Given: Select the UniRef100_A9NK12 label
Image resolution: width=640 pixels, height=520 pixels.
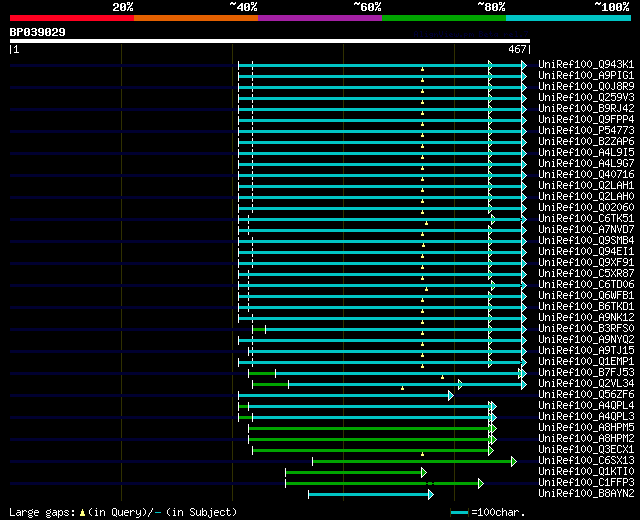Looking at the screenshot, I should pos(586,318).
